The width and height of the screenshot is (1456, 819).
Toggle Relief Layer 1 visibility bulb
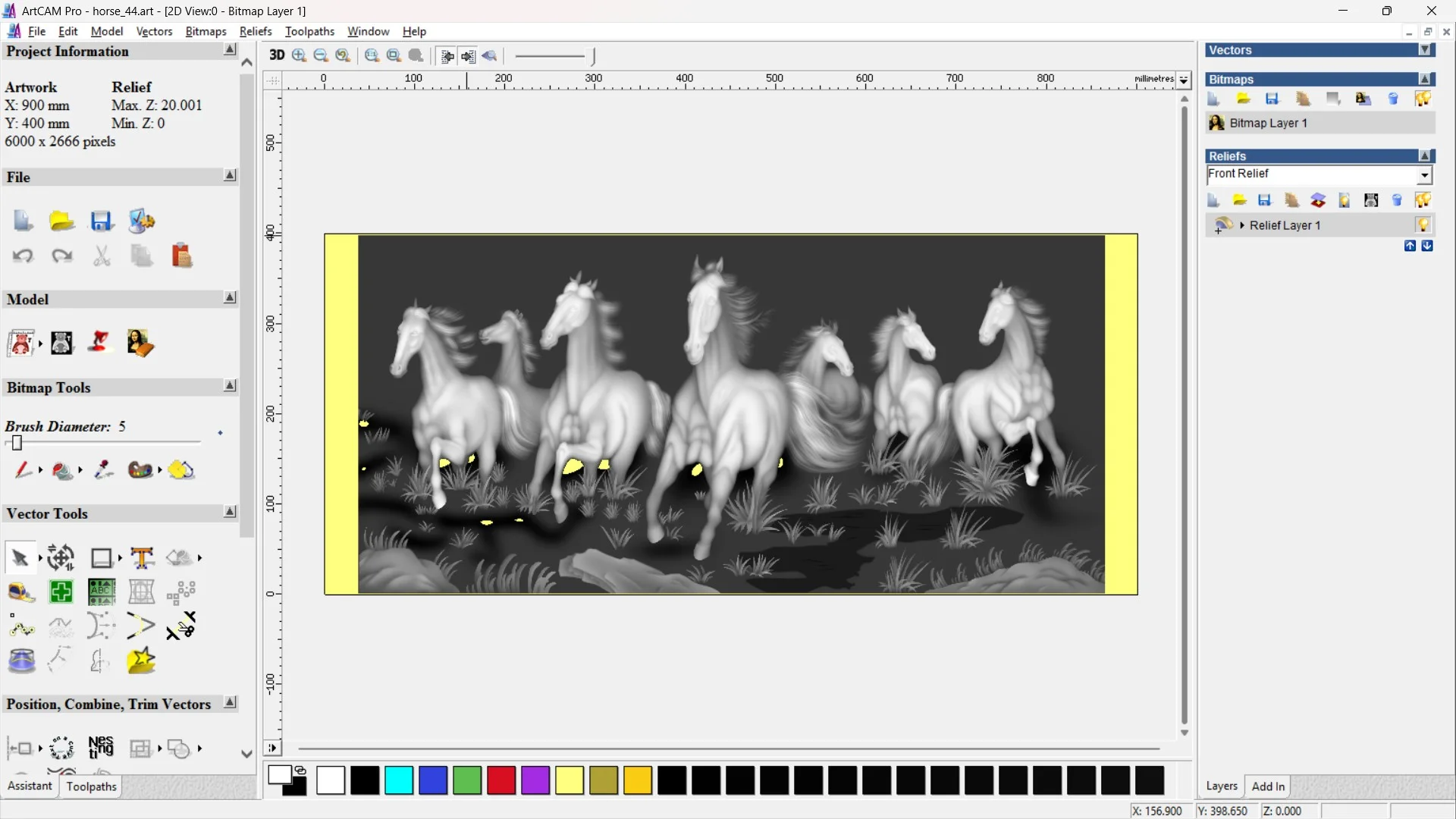pos(1423,225)
